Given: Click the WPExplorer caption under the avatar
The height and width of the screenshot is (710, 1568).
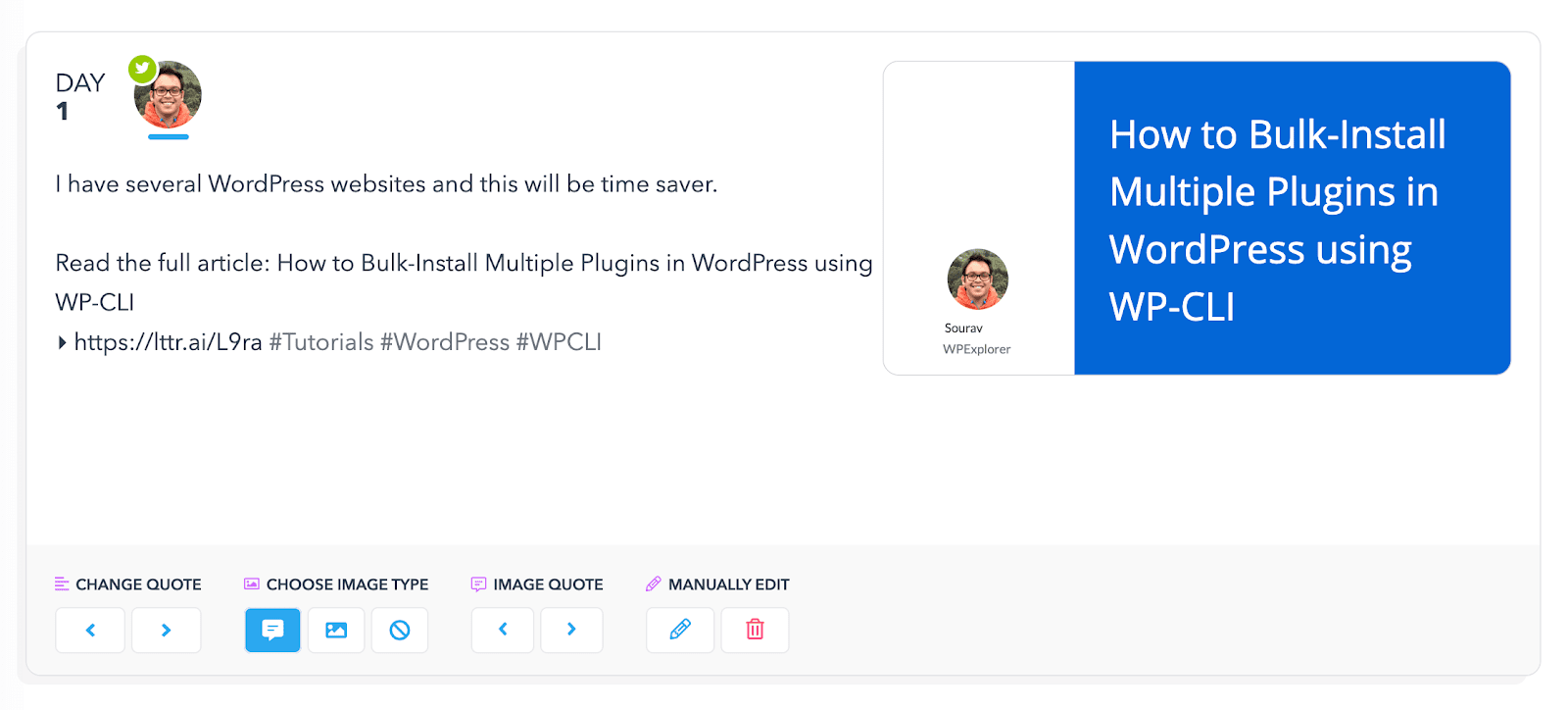Looking at the screenshot, I should pos(977,349).
